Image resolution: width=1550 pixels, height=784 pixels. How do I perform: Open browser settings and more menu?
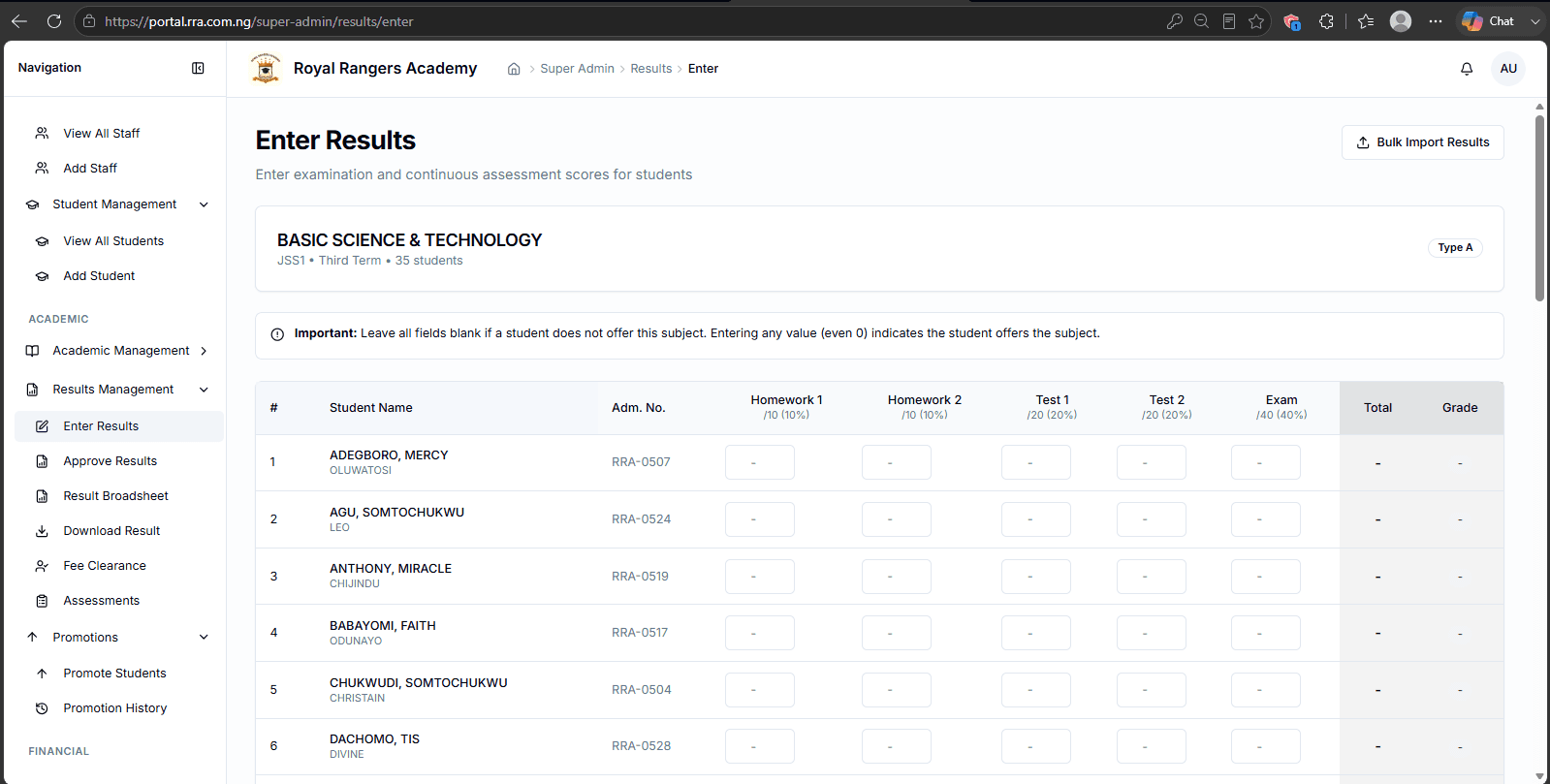[x=1436, y=21]
